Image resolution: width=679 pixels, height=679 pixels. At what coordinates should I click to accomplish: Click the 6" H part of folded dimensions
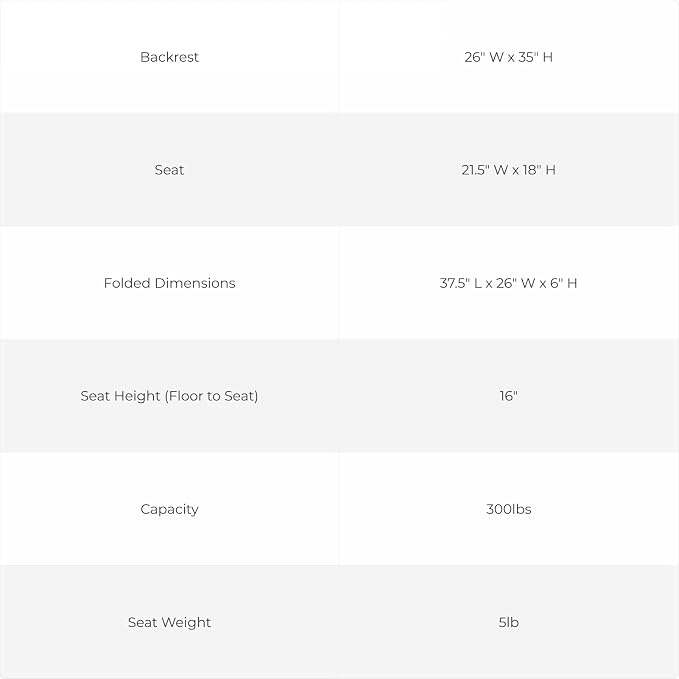563,283
